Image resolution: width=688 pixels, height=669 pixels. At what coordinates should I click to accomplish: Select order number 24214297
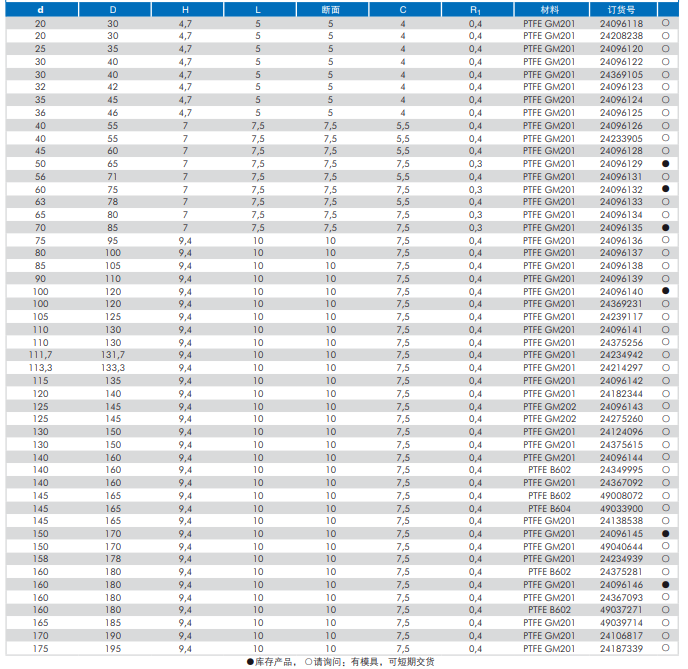click(621, 368)
